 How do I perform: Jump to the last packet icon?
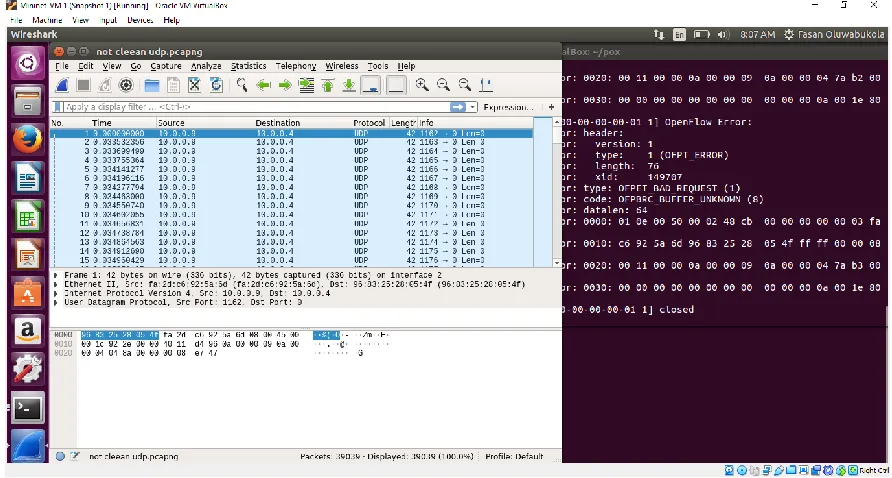tap(349, 85)
